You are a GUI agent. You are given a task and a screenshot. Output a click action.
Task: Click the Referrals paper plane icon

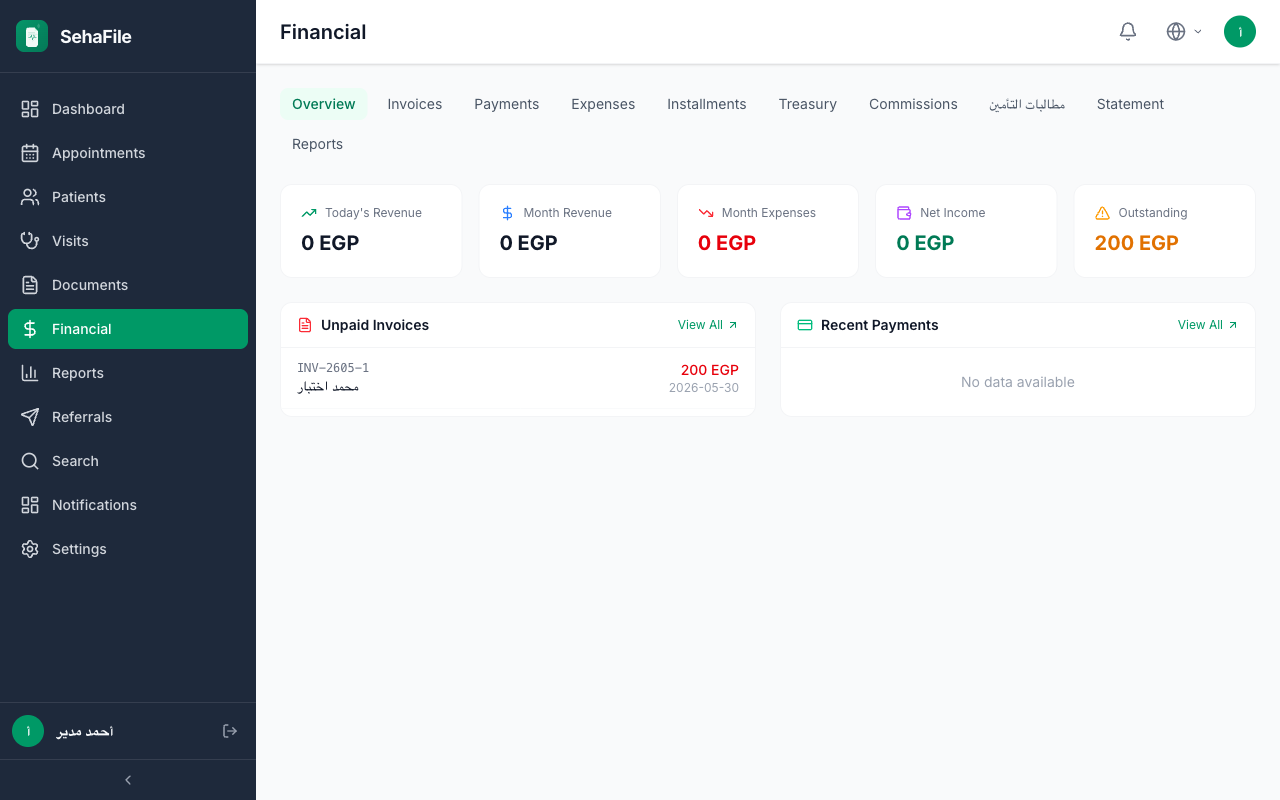30,417
